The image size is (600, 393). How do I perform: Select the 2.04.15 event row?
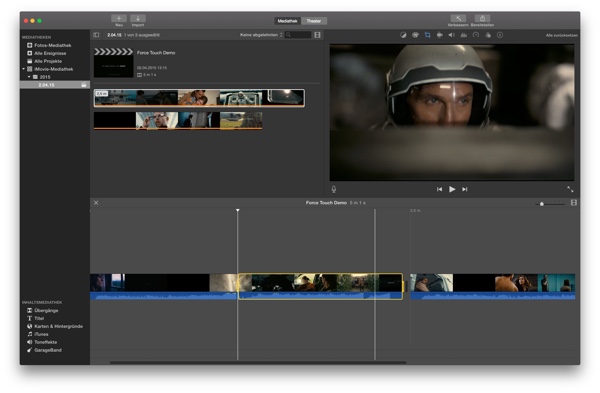point(55,85)
